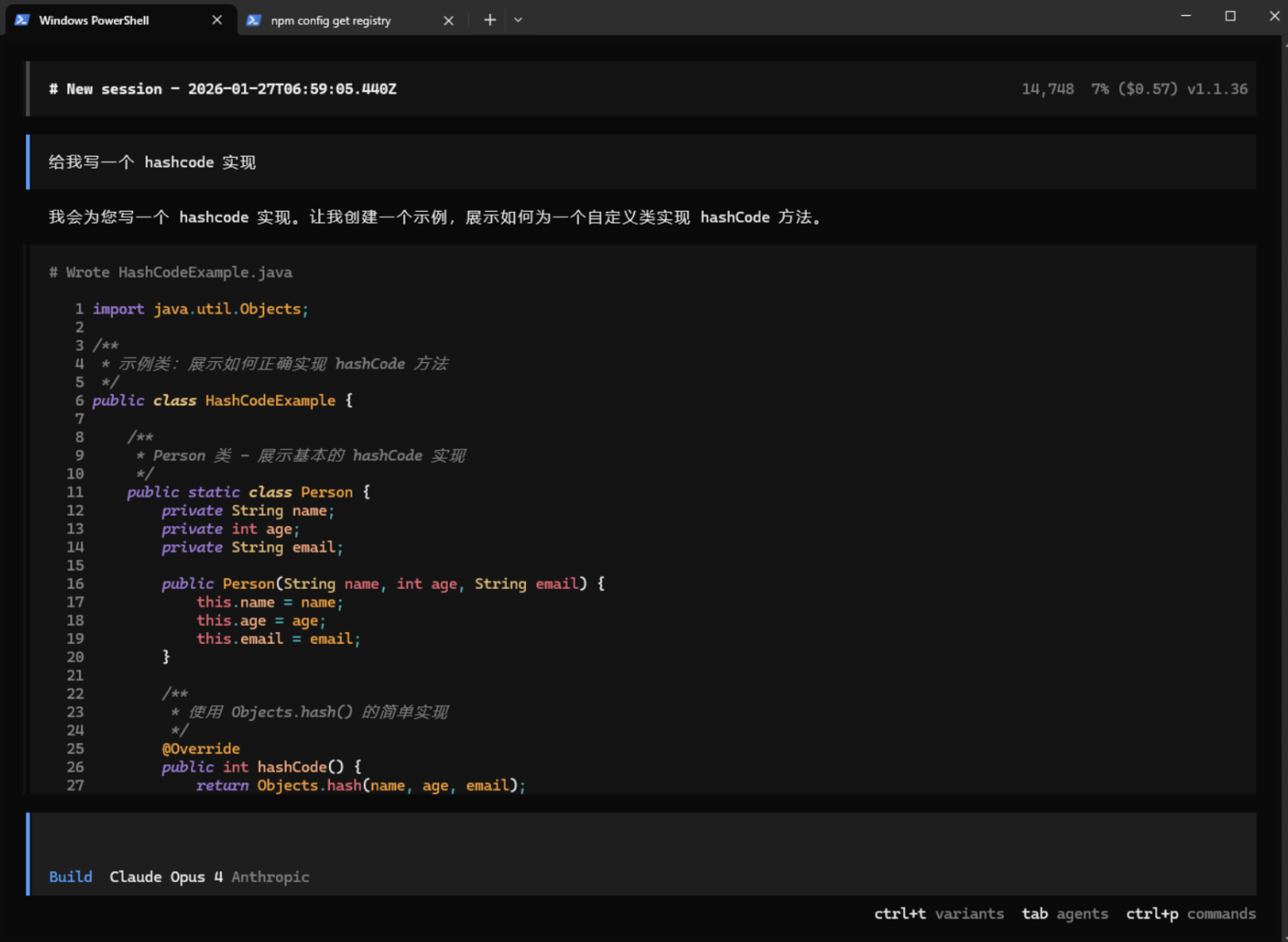Click PowerShell icon on the first tab
Image resolution: width=1288 pixels, height=942 pixels.
pyautogui.click(x=22, y=20)
